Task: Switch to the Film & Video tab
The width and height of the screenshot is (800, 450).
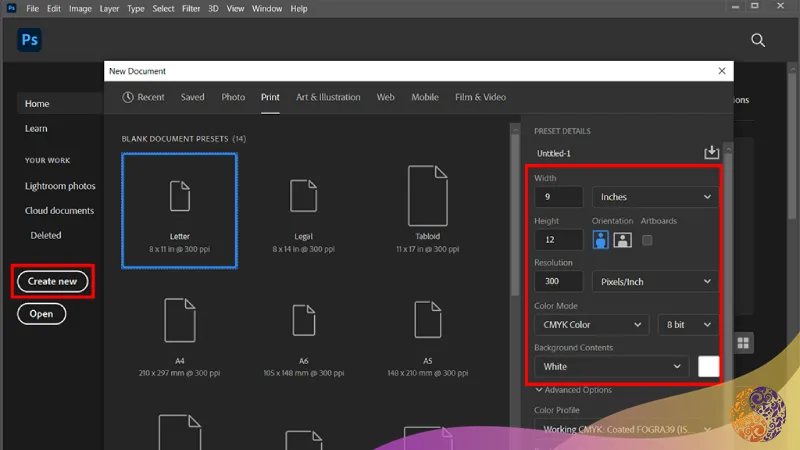Action: pyautogui.click(x=481, y=97)
